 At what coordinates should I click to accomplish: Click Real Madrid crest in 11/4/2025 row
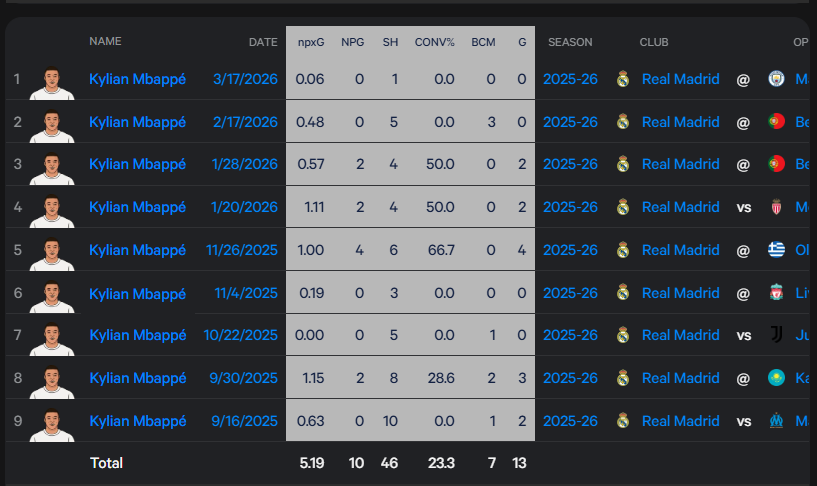(623, 293)
